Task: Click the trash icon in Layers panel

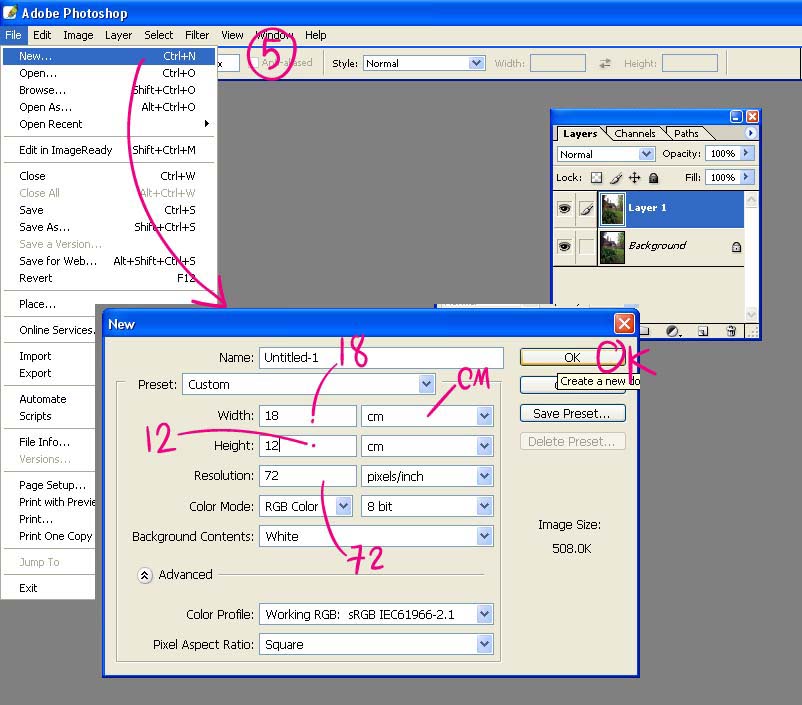Action: point(731,330)
